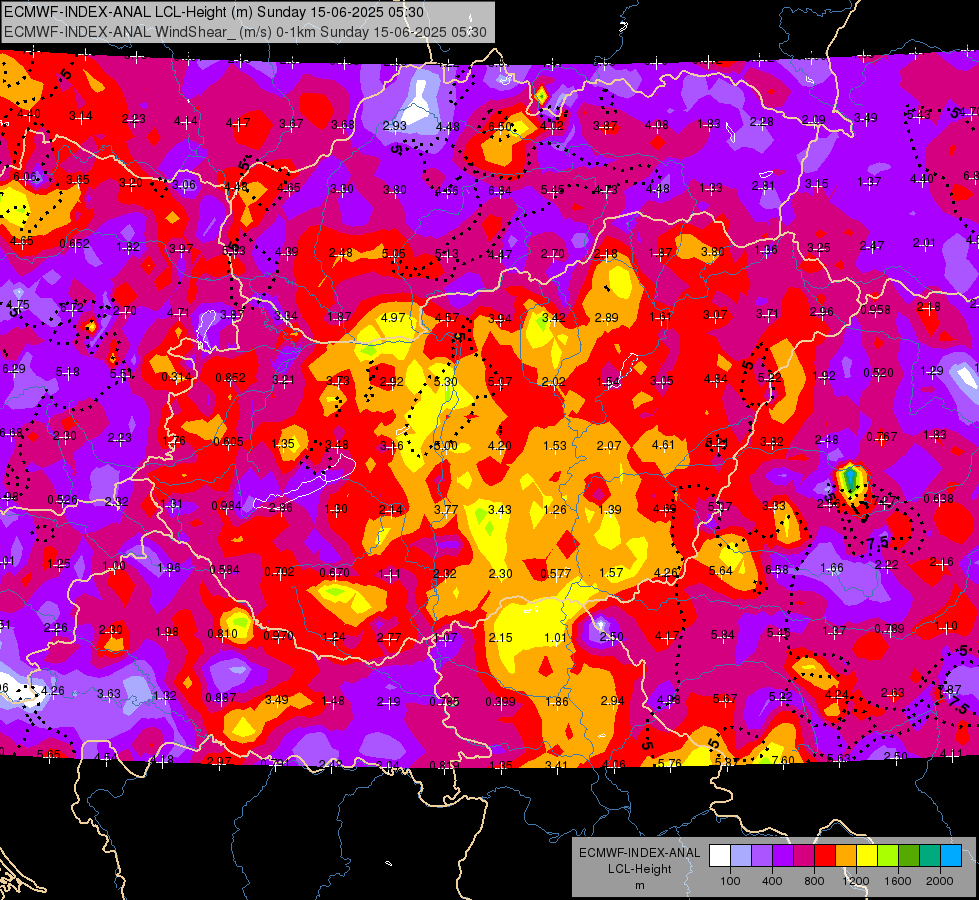Click the wind shear value 0.789
The width and height of the screenshot is (979, 900).
pyautogui.click(x=889, y=628)
